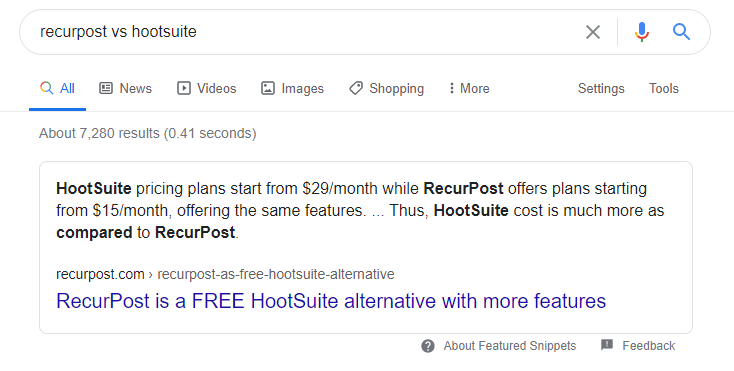The image size is (734, 371).
Task: Show the search Tools options
Action: tap(663, 88)
